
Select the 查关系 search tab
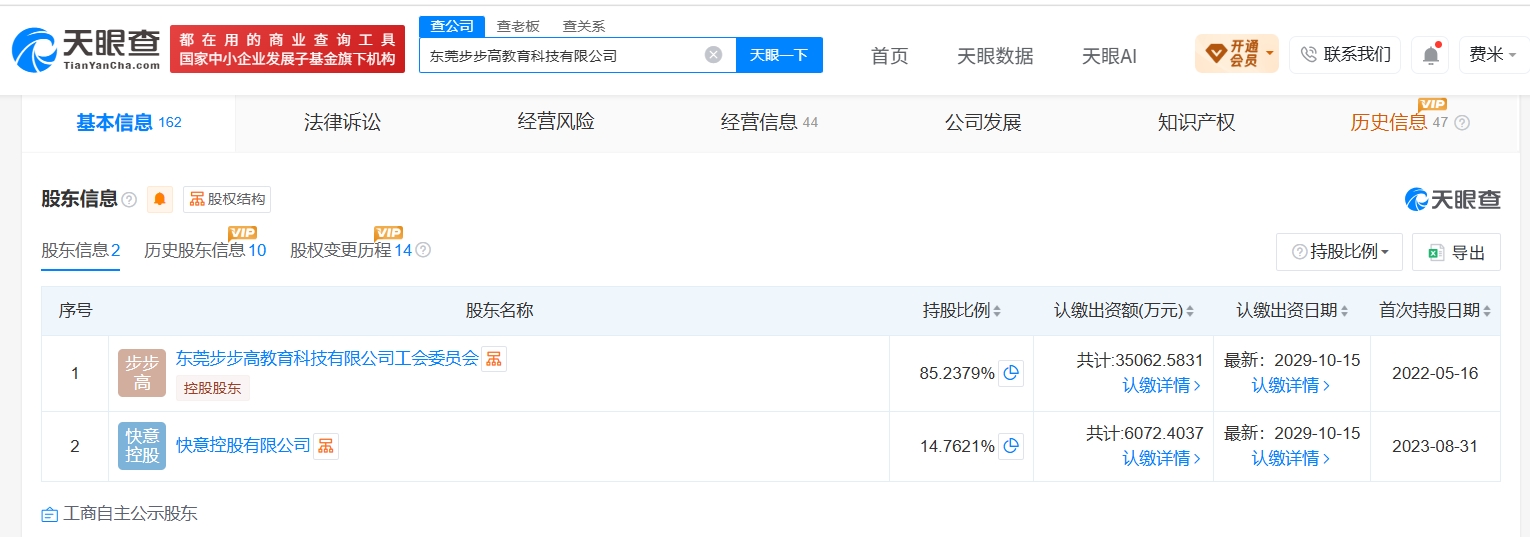pyautogui.click(x=584, y=26)
